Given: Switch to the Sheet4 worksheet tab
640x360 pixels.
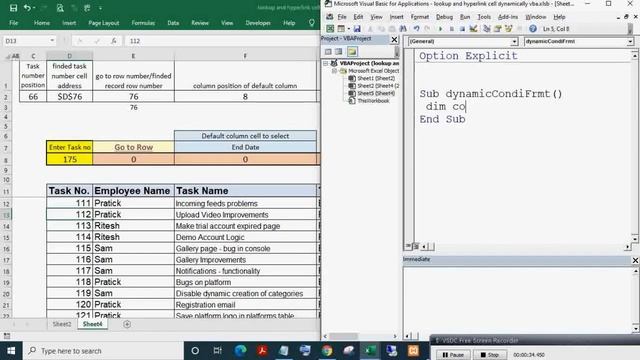Looking at the screenshot, I should click(x=93, y=324).
